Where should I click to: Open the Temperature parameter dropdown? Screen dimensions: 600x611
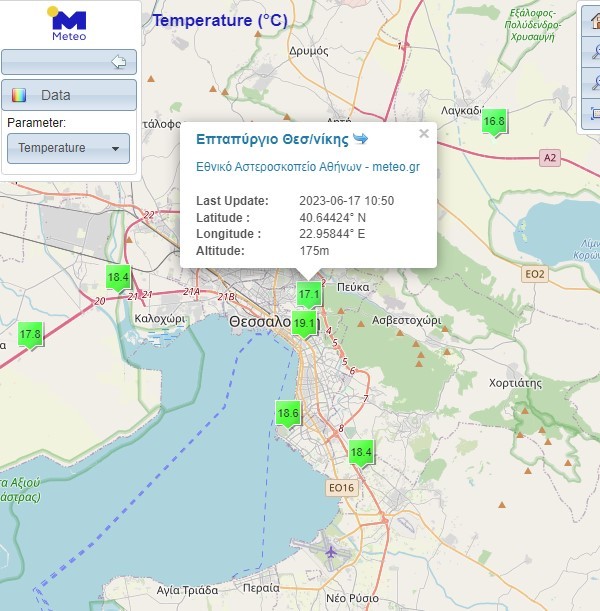69,148
